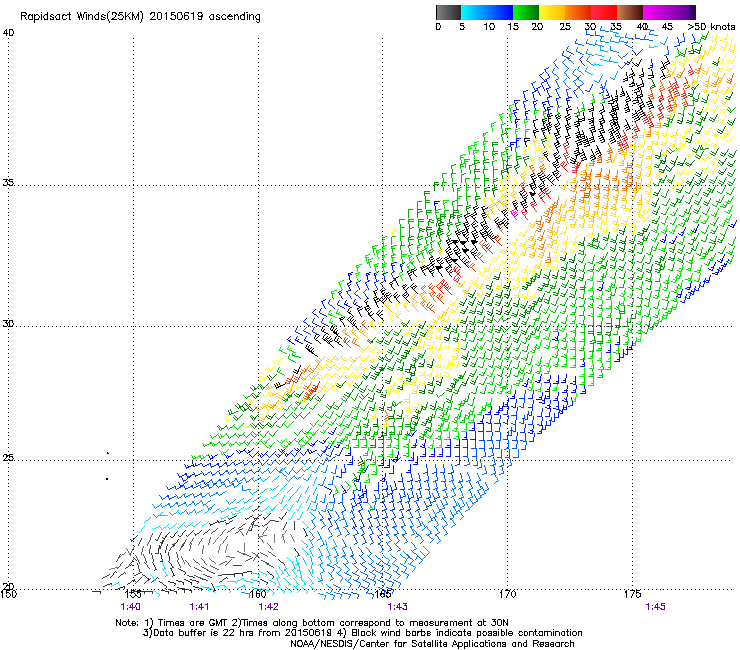Viewport: 740px width, 650px height.
Task: Click the longitude label '175'
Action: (632, 594)
